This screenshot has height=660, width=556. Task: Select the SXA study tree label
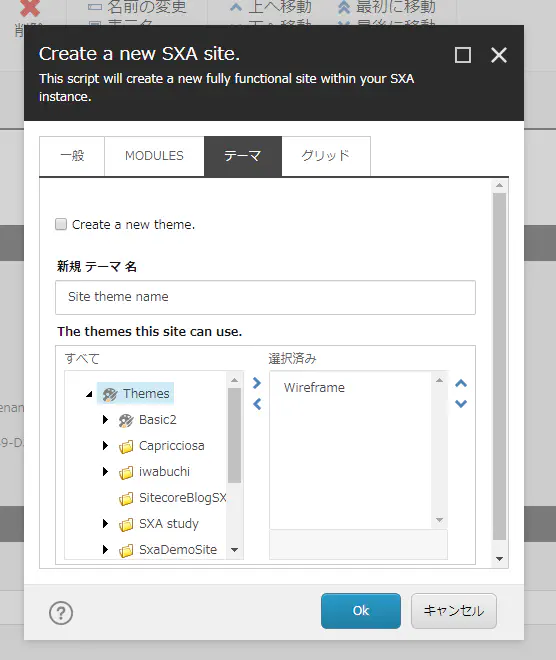(x=168, y=524)
